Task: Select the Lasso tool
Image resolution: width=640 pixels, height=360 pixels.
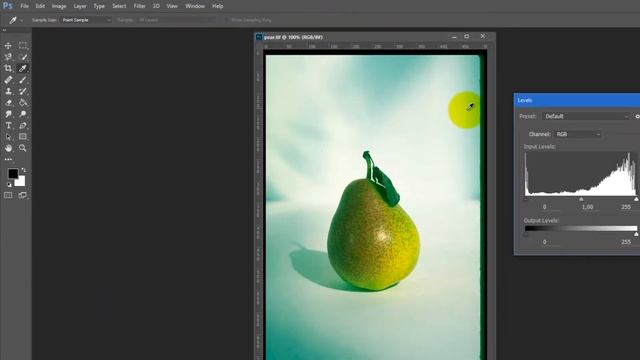Action: pyautogui.click(x=8, y=57)
